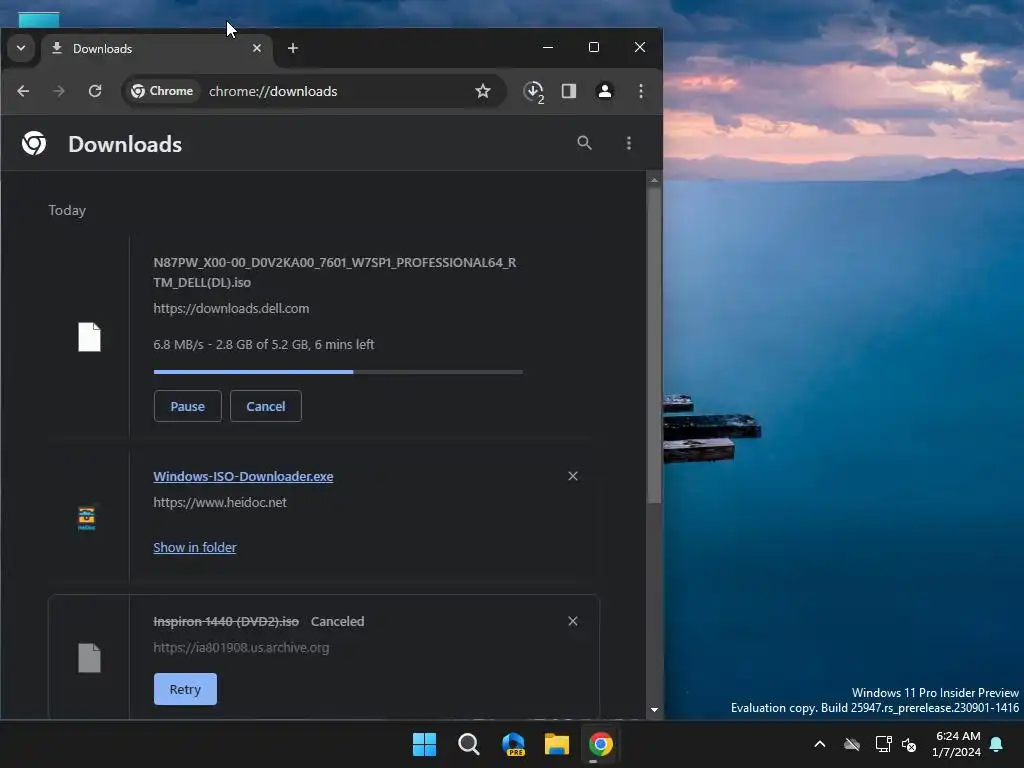Click the https://www.heidoc.net source URL

220,502
